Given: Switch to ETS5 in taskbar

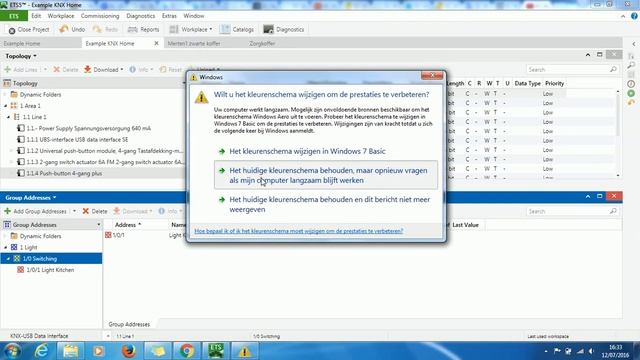Looking at the screenshot, I should tap(216, 351).
